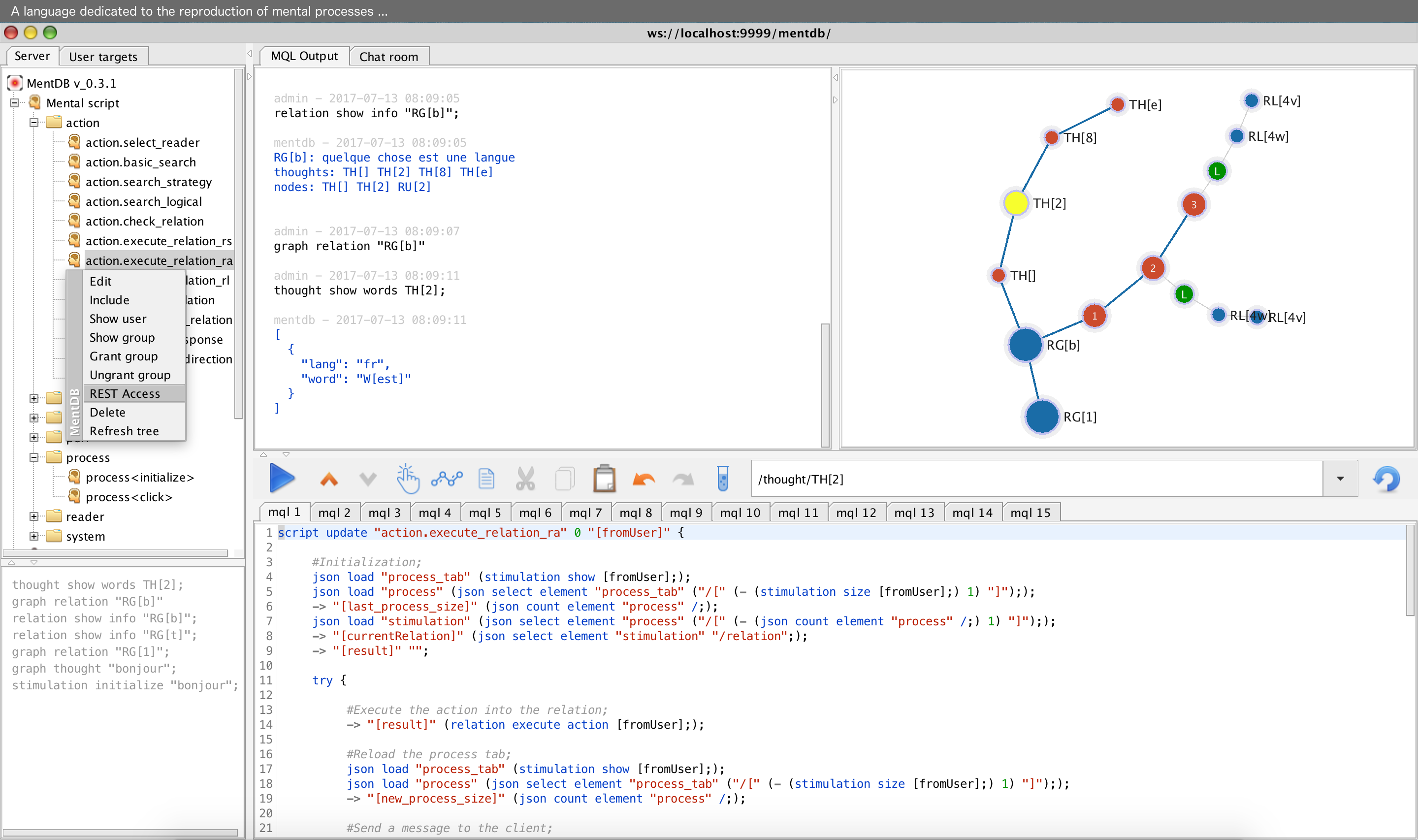Switch to the User targets tab

[103, 57]
